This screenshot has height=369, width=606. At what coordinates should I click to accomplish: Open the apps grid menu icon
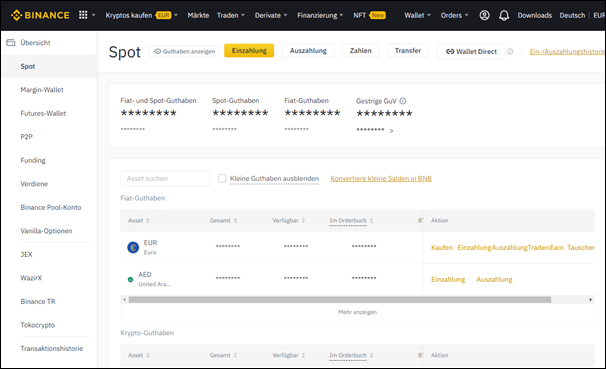tap(83, 15)
